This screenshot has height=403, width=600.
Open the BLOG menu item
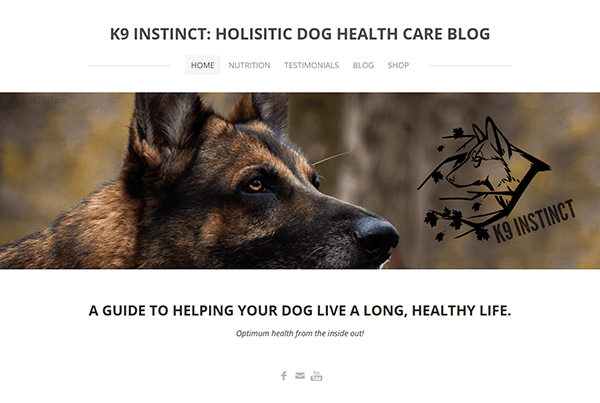(x=363, y=65)
